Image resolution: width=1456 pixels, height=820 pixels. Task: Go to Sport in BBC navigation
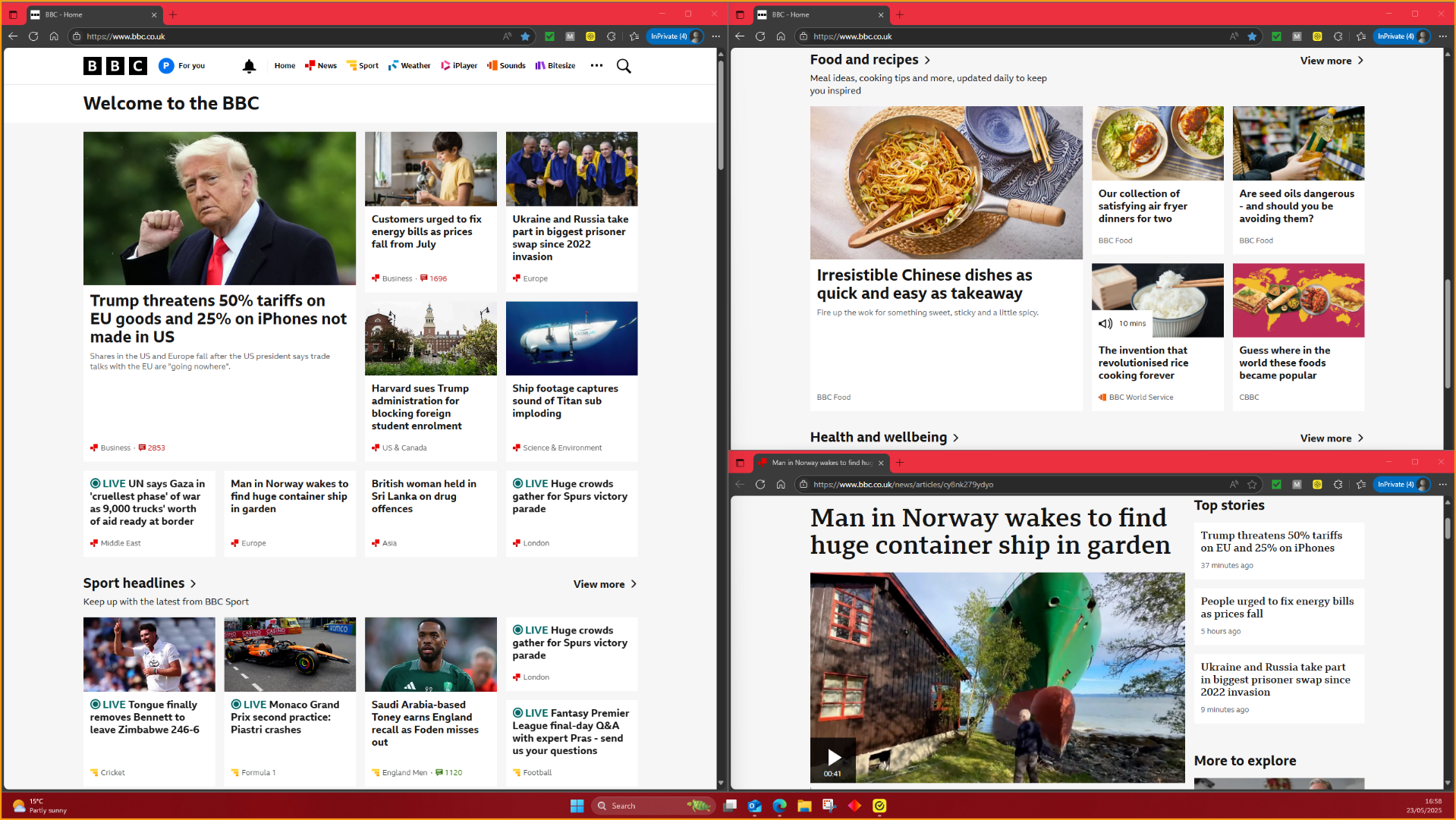coord(363,66)
